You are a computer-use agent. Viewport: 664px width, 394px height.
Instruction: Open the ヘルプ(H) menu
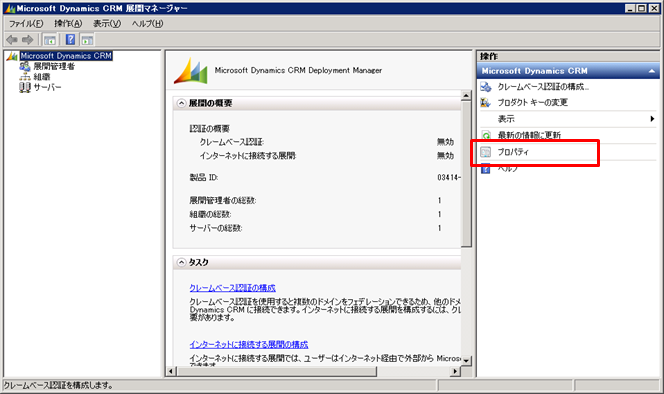click(x=147, y=24)
